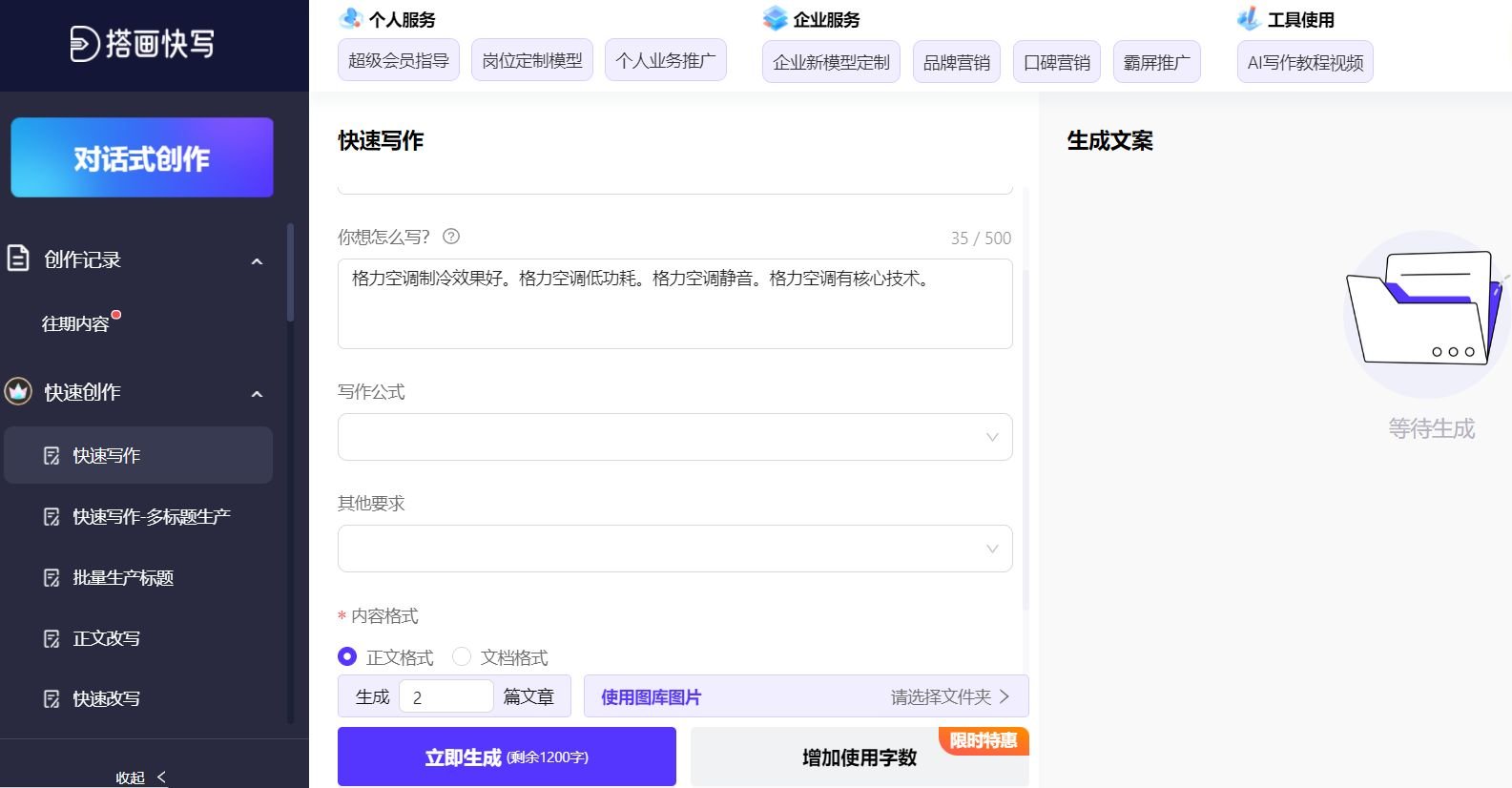The image size is (1512, 788).
Task: Click the 创作记录 document icon
Action: (18, 259)
